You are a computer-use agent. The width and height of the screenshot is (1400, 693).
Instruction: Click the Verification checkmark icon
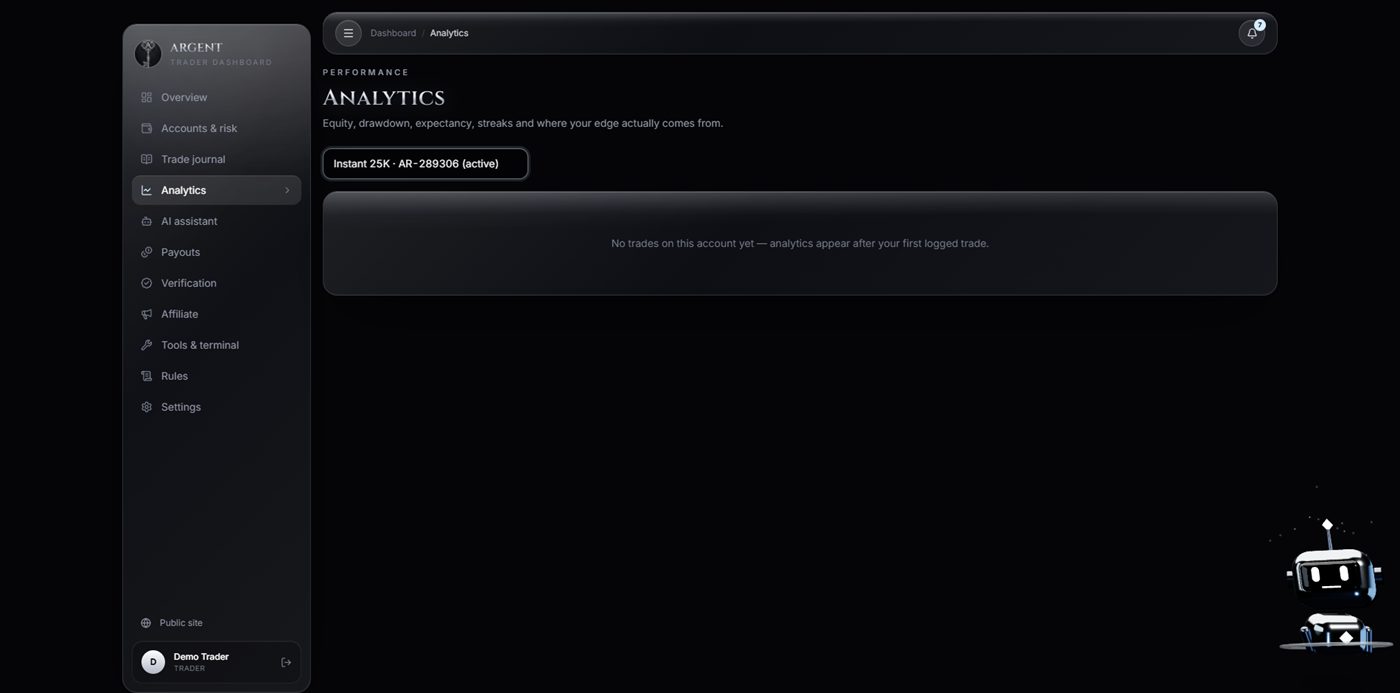[x=147, y=283]
